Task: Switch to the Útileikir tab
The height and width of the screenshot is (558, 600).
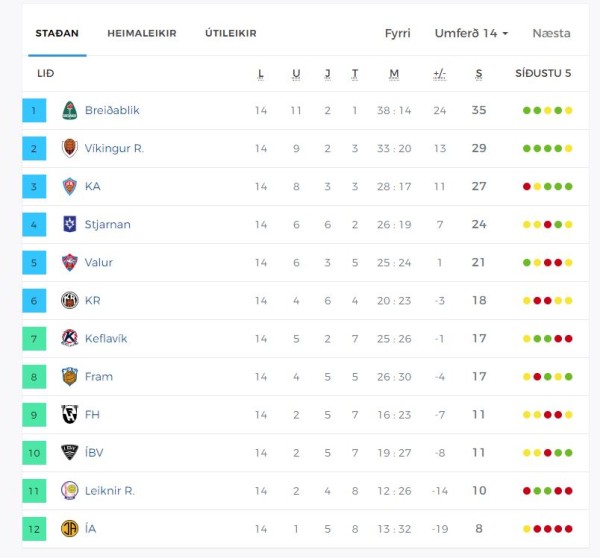Action: (231, 33)
